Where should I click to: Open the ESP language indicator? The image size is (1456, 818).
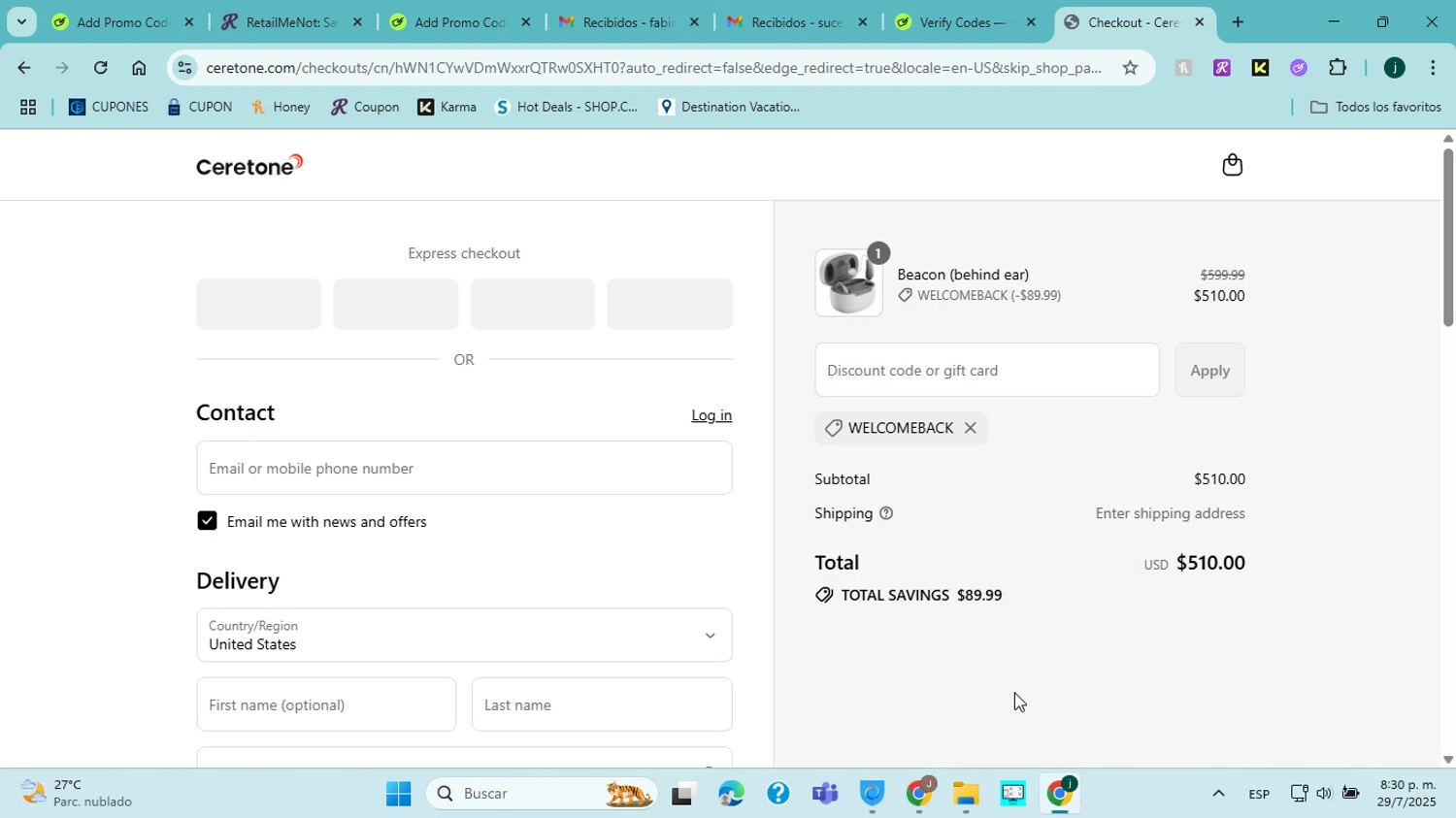pyautogui.click(x=1259, y=794)
